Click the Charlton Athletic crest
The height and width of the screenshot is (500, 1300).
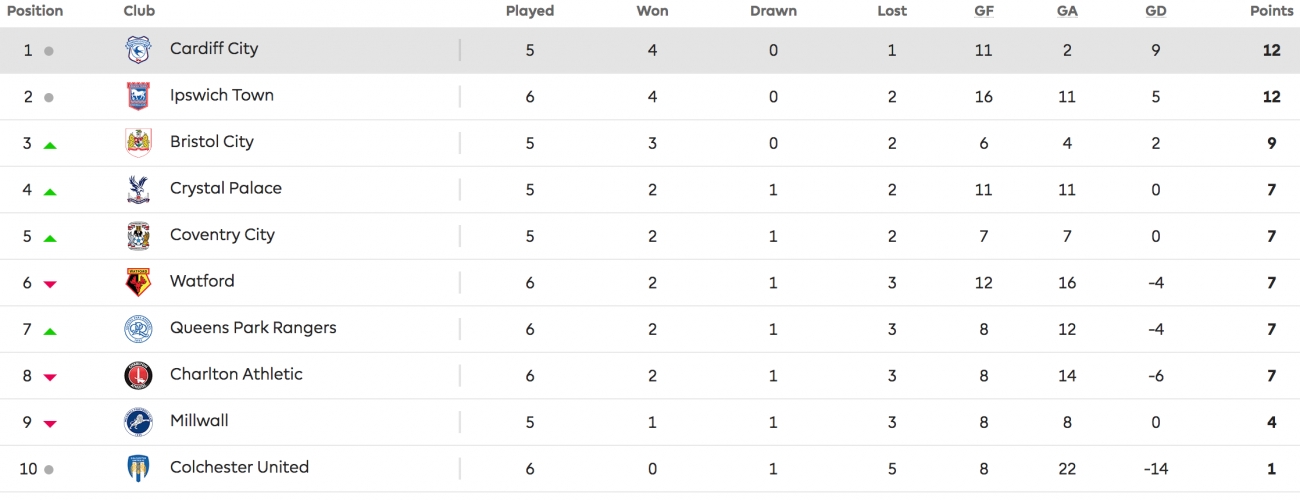coord(138,375)
